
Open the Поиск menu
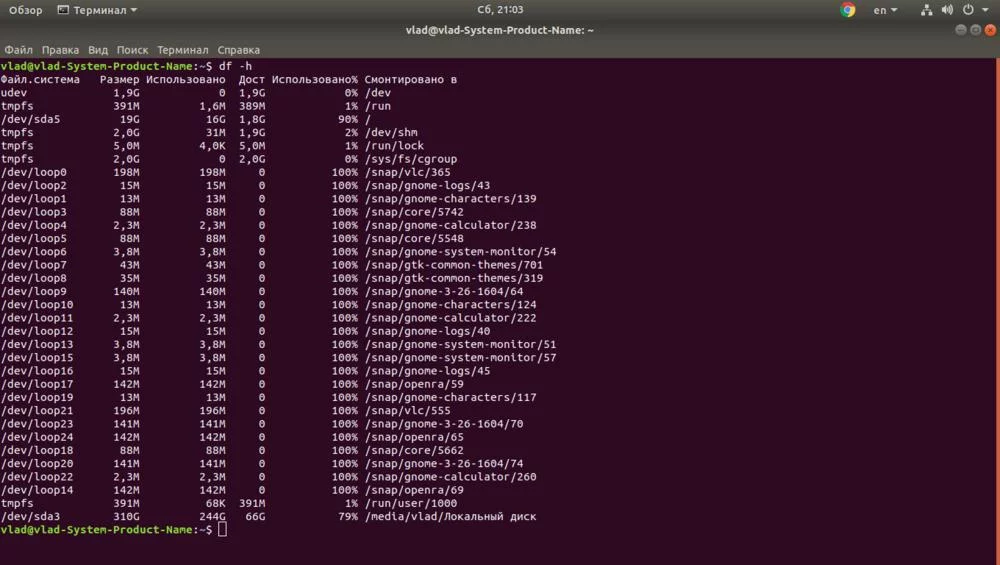pos(132,50)
